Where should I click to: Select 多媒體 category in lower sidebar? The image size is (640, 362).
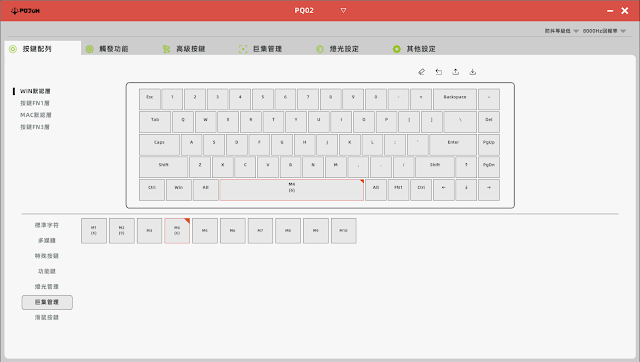click(x=47, y=241)
